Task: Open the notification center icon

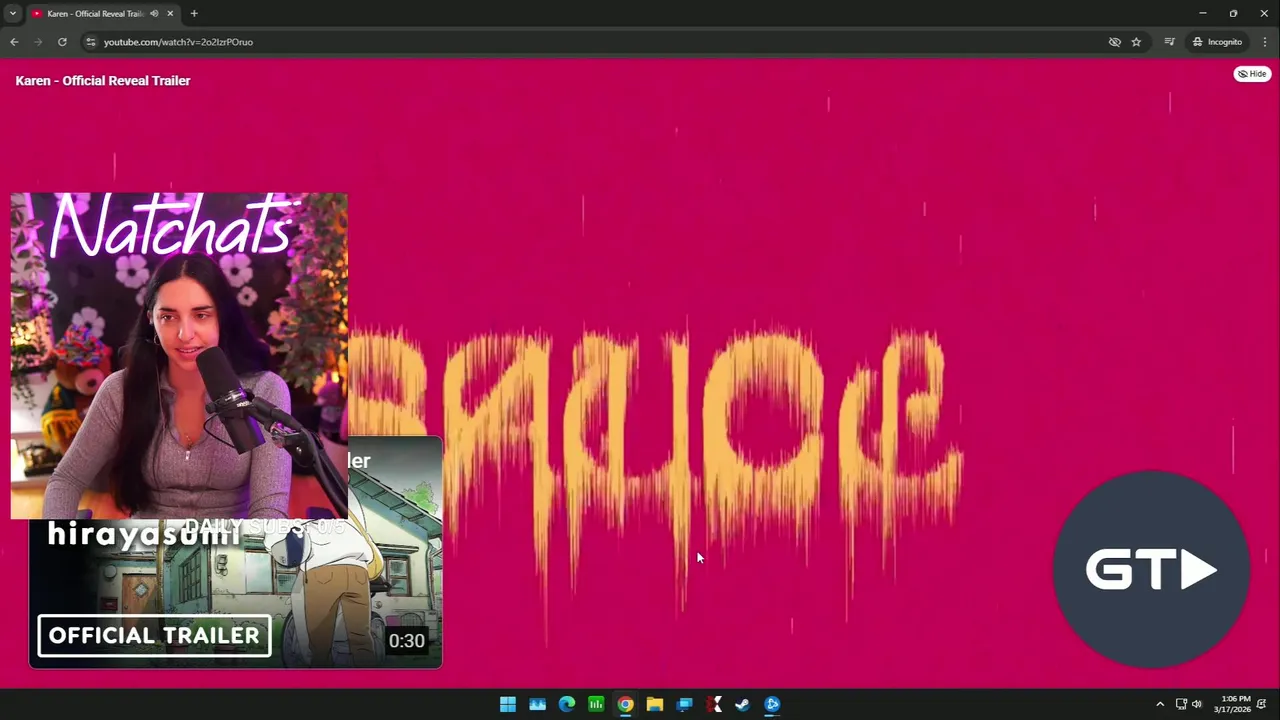Action: point(1262,704)
